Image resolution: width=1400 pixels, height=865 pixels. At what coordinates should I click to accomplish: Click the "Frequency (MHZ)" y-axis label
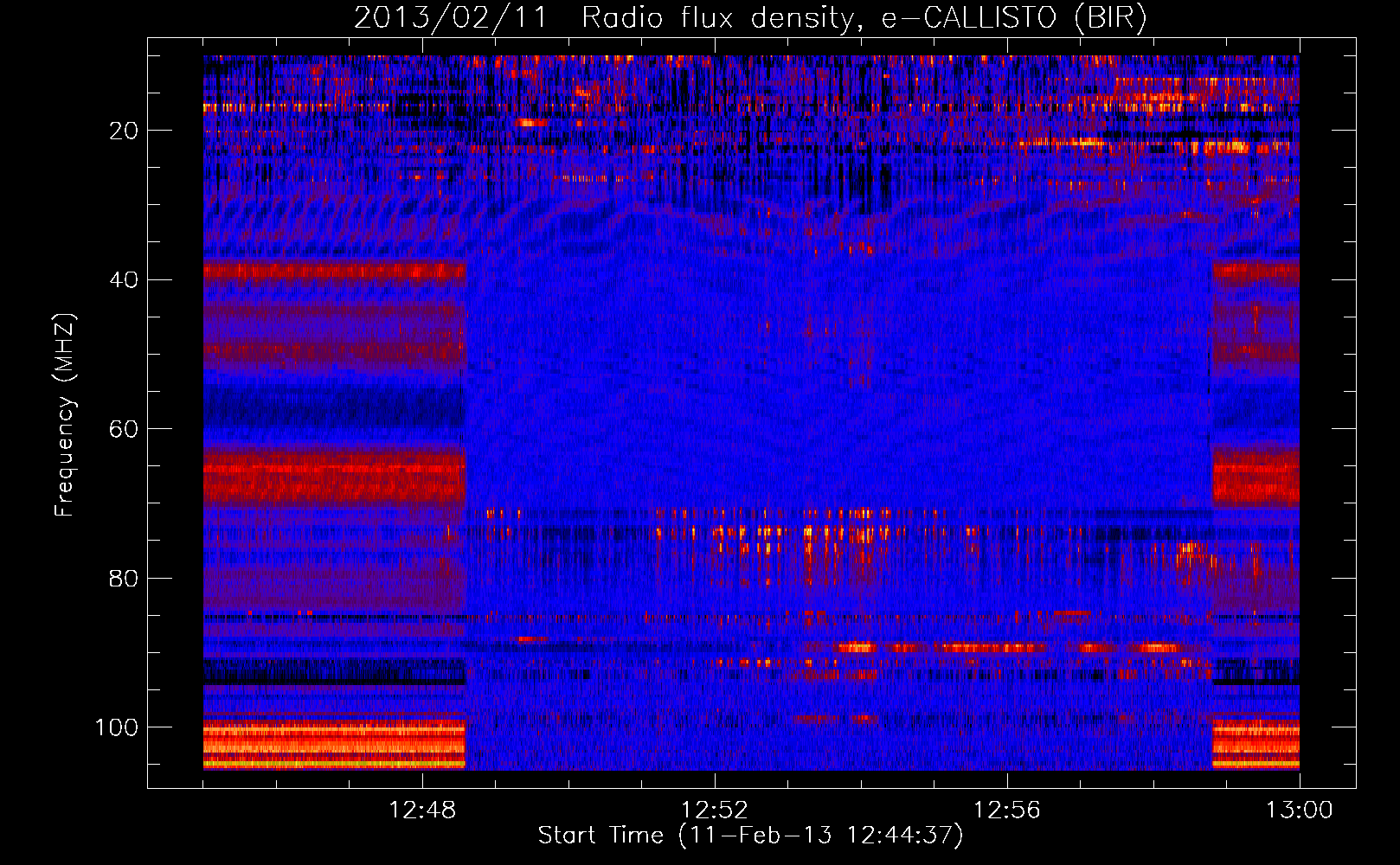[x=65, y=414]
